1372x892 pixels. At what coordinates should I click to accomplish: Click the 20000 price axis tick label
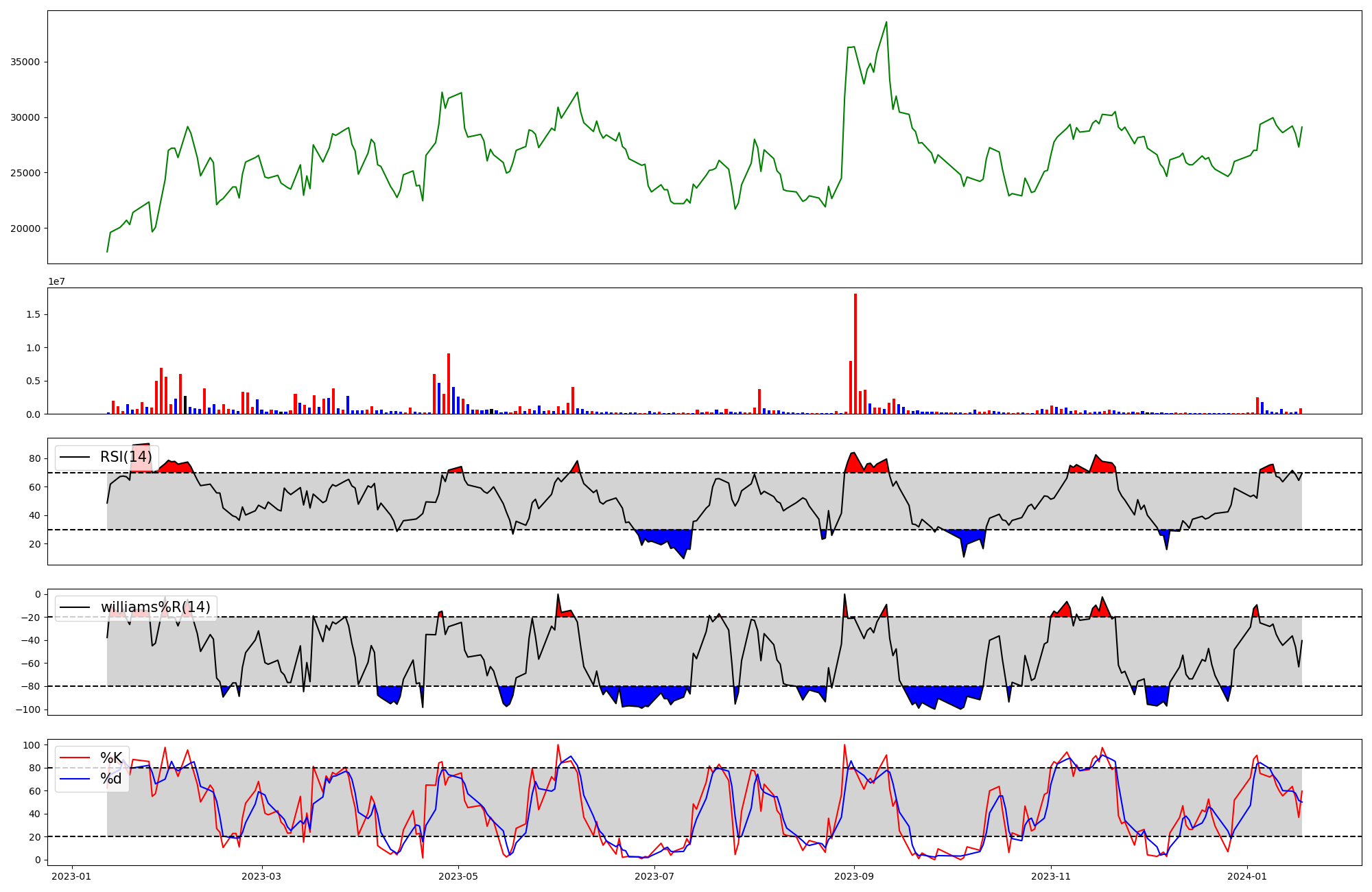(25, 228)
